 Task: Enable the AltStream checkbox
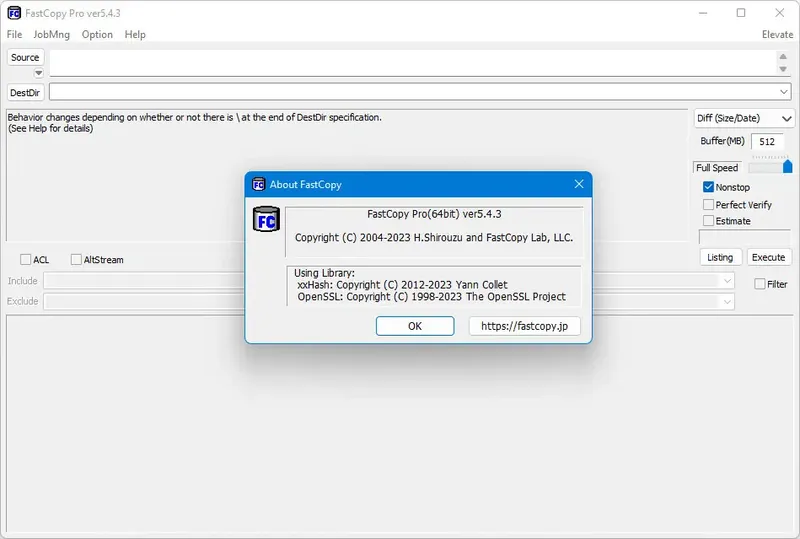[76, 259]
